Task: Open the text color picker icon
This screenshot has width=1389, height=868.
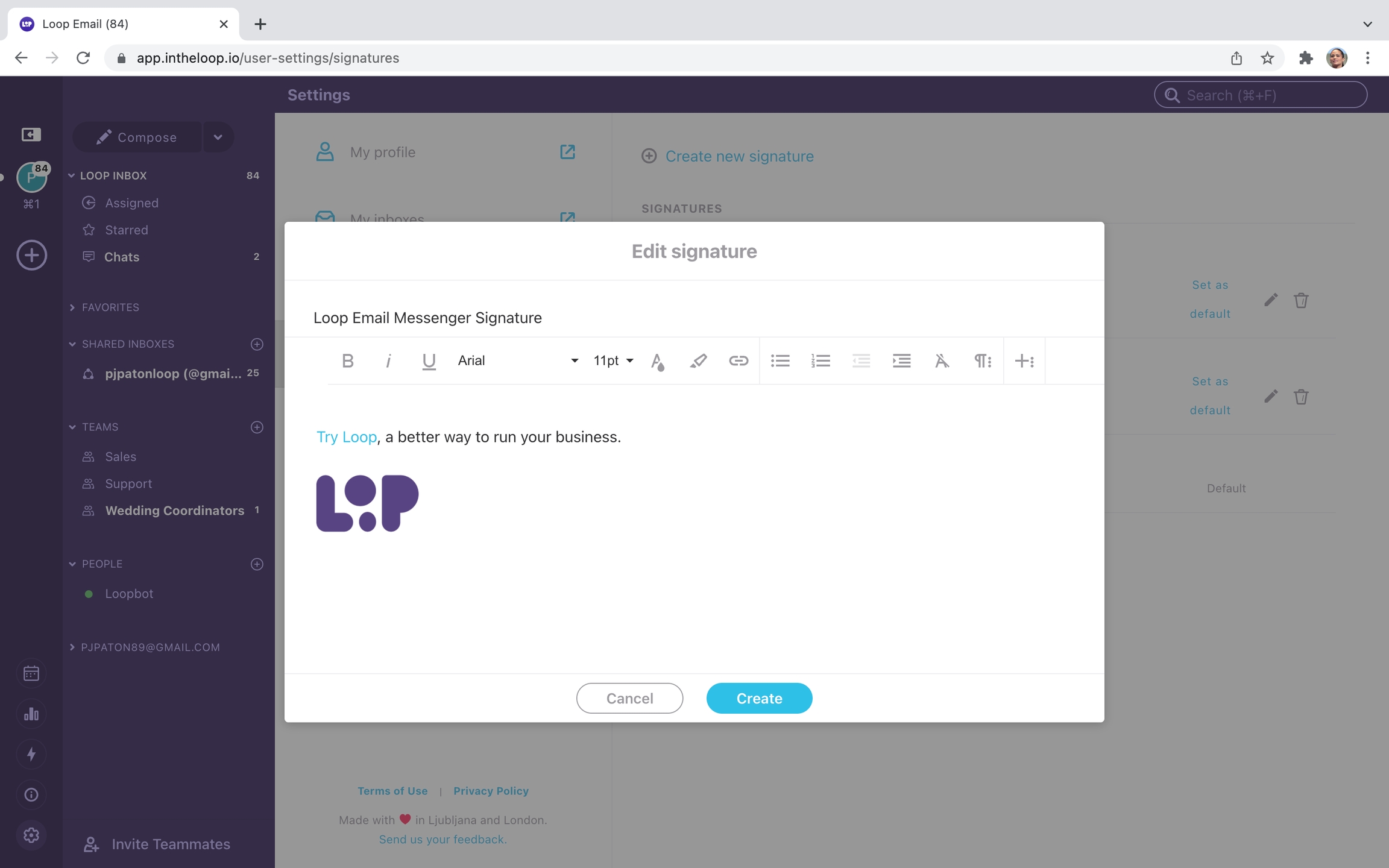Action: coord(657,360)
